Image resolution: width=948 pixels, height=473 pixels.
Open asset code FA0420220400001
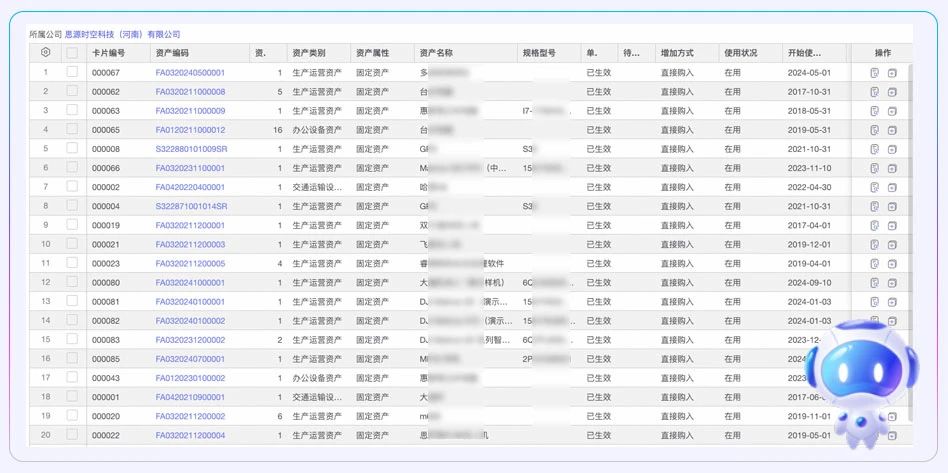point(190,188)
